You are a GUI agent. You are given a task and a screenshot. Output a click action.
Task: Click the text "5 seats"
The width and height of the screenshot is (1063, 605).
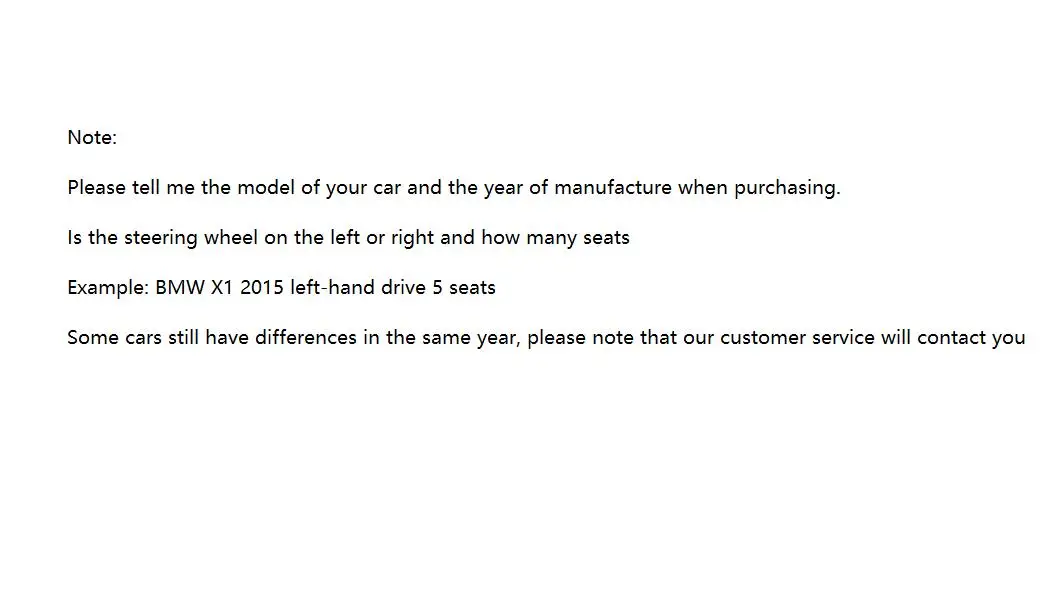tap(463, 288)
